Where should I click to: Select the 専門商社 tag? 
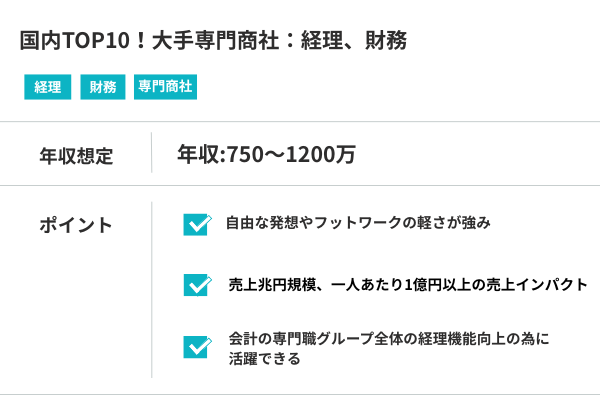pos(166,87)
